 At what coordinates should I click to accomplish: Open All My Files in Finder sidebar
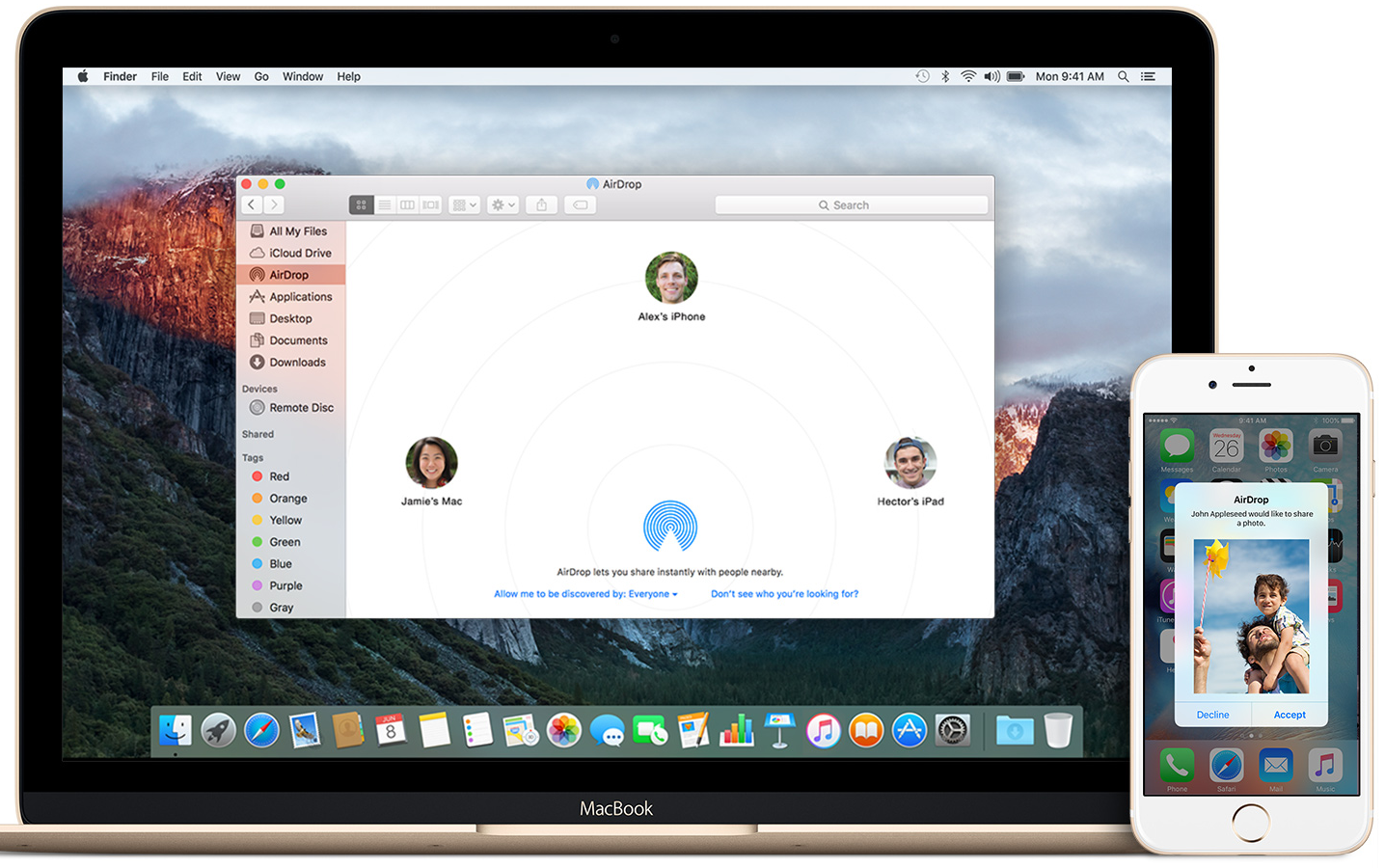[290, 231]
